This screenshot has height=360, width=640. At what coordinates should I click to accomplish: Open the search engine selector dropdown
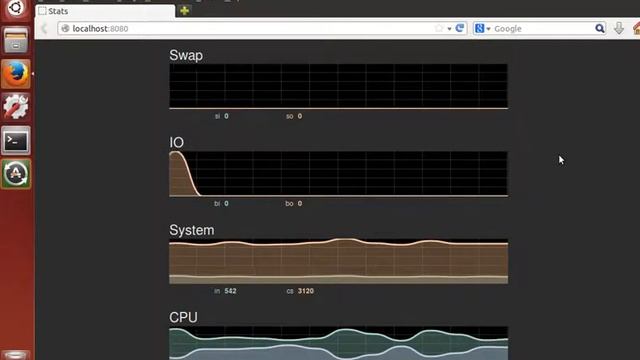tap(482, 29)
